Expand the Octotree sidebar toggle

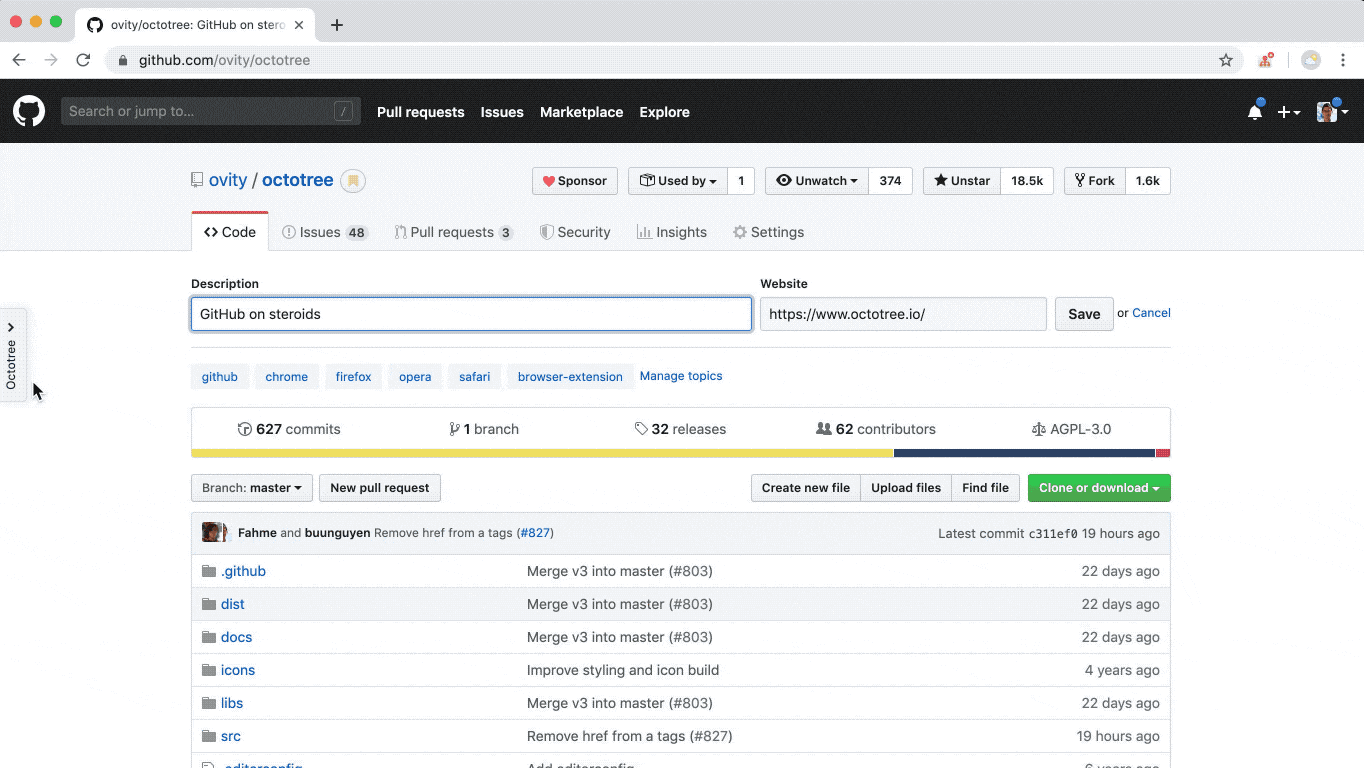[12, 354]
